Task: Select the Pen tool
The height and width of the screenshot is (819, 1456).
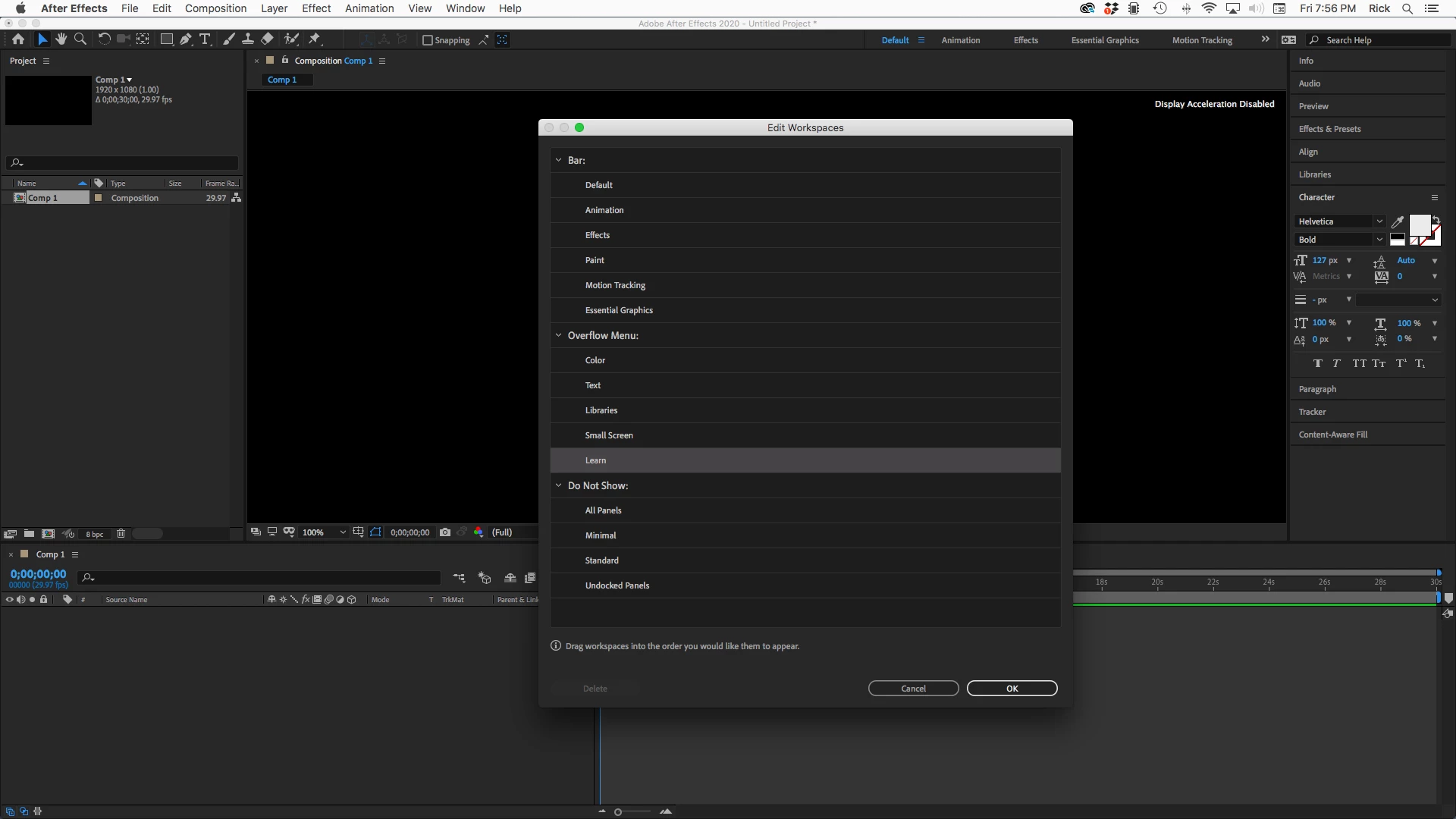Action: pyautogui.click(x=186, y=39)
